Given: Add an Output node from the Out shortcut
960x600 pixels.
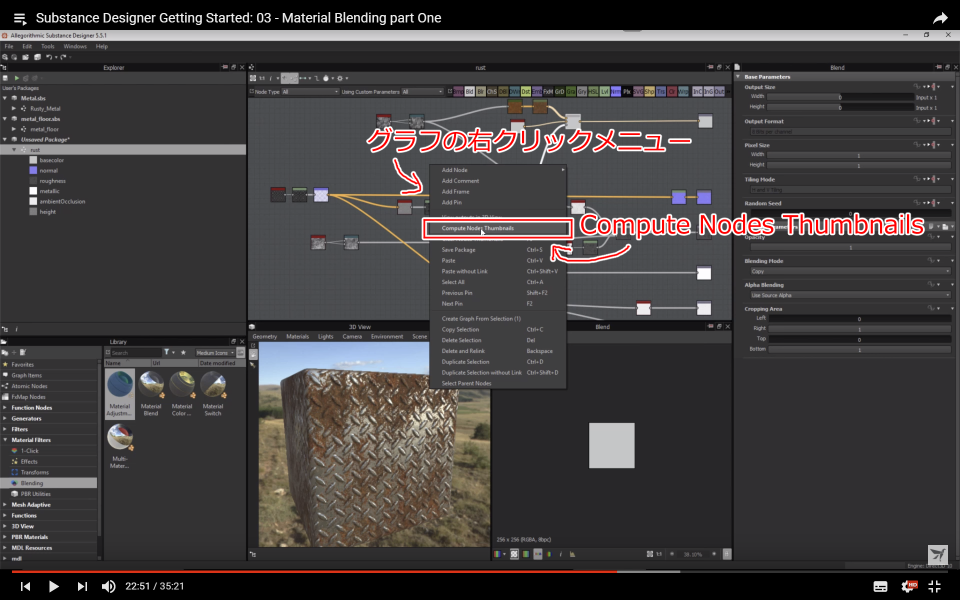Looking at the screenshot, I should pos(719,92).
